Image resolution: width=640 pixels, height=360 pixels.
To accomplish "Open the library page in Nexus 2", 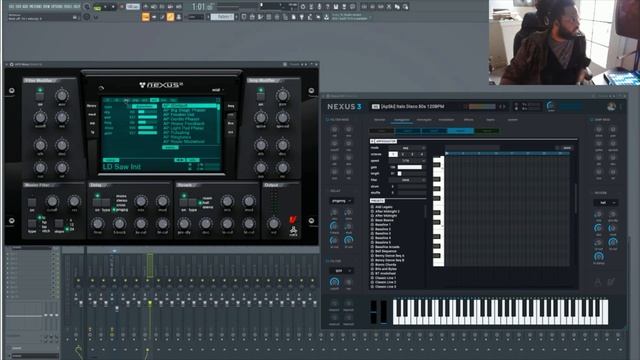I will click(x=92, y=106).
